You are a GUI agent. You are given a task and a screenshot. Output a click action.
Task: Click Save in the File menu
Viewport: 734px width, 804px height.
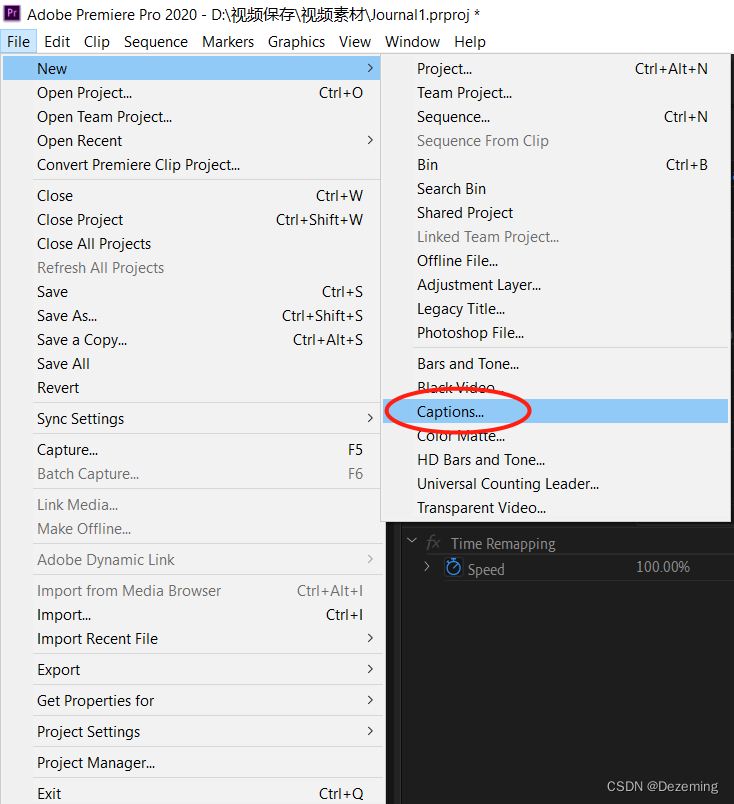pyautogui.click(x=191, y=291)
